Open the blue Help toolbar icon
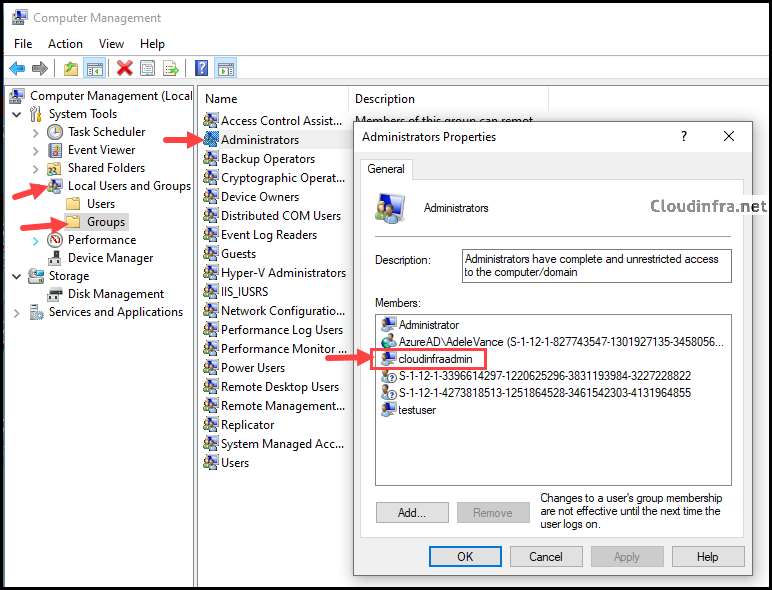This screenshot has height=590, width=772. point(202,68)
